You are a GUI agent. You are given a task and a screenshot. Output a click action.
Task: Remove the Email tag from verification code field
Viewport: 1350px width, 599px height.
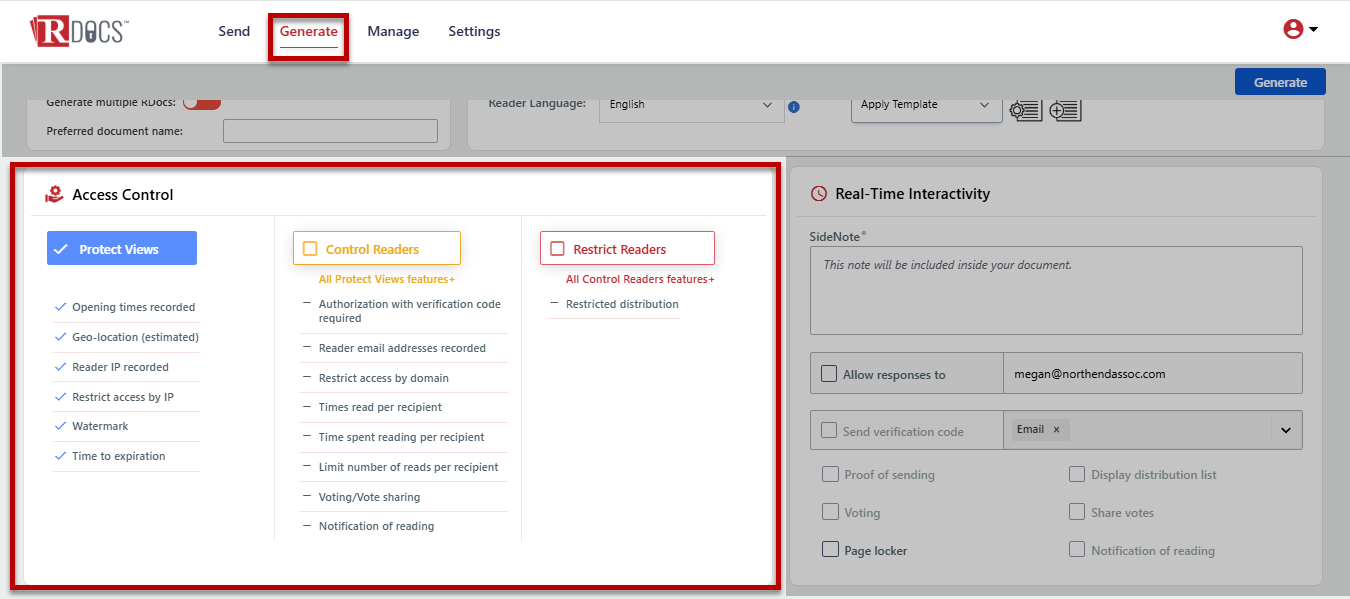(x=1056, y=430)
